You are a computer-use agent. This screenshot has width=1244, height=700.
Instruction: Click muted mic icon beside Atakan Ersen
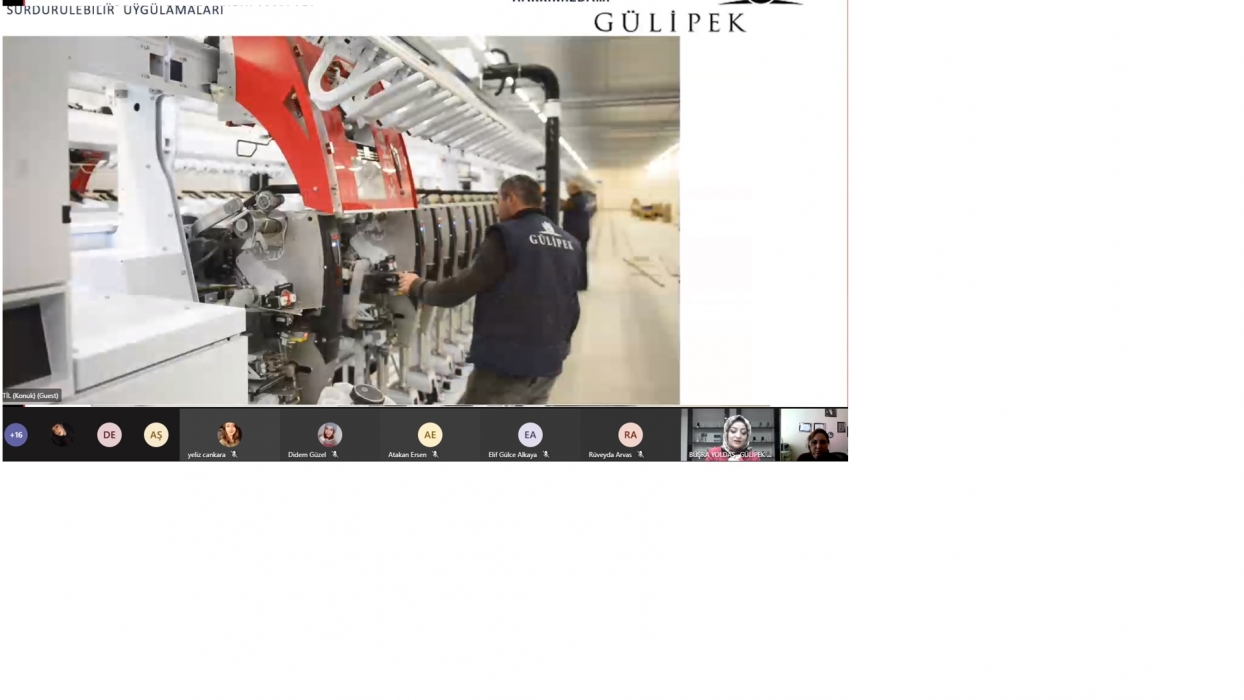(435, 455)
